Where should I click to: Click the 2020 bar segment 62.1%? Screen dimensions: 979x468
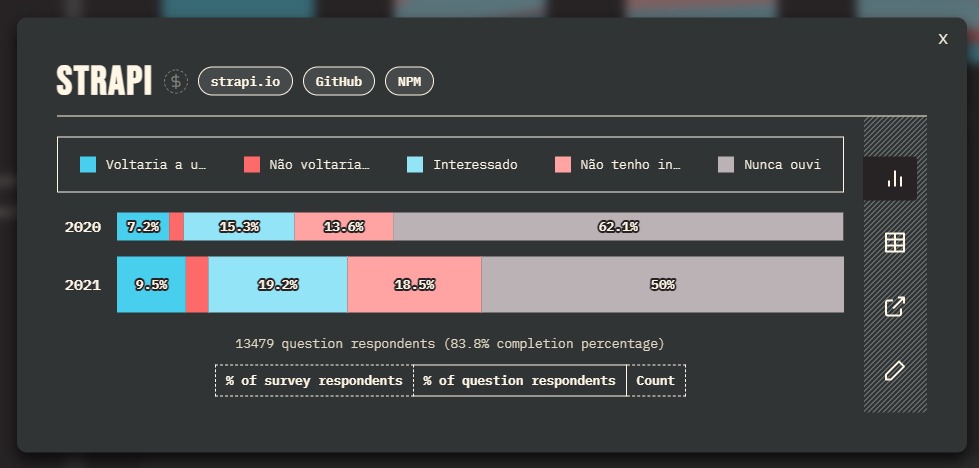point(618,227)
